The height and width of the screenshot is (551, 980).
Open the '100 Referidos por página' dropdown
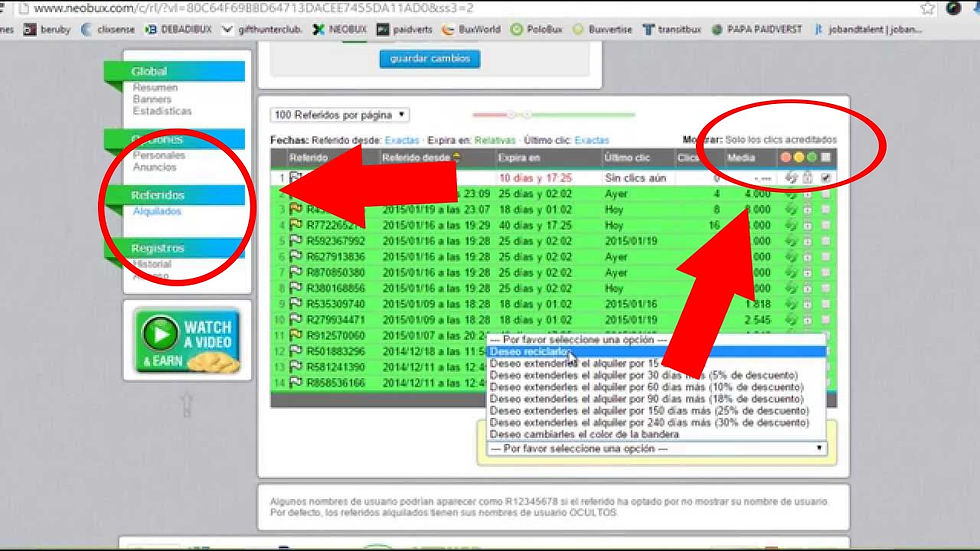(339, 115)
